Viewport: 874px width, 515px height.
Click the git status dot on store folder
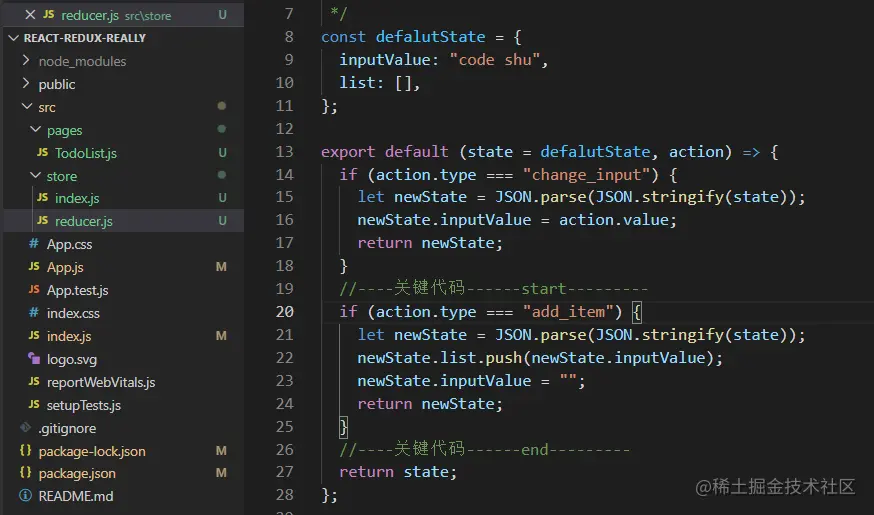coord(222,174)
